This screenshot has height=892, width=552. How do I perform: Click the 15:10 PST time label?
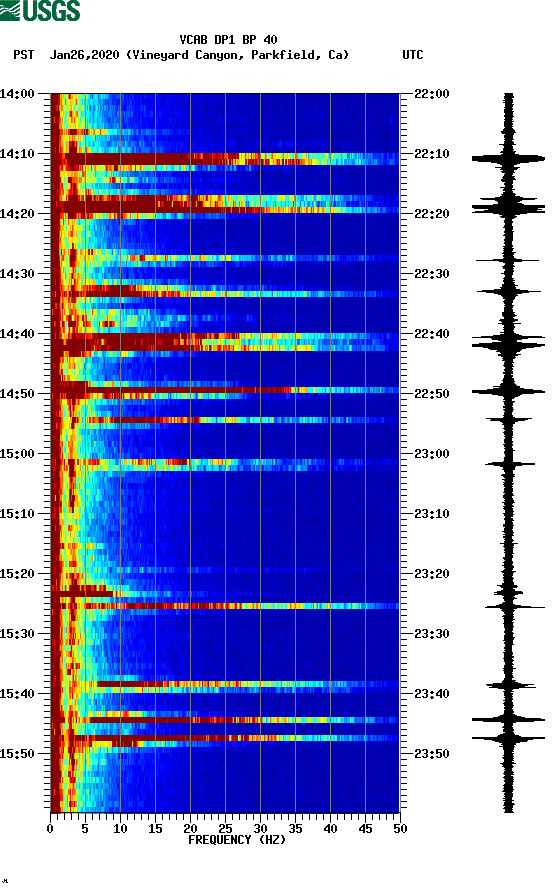17,514
